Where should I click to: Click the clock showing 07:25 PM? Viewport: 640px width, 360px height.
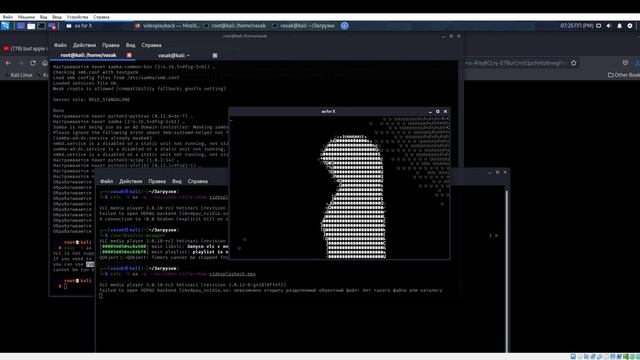576,26
